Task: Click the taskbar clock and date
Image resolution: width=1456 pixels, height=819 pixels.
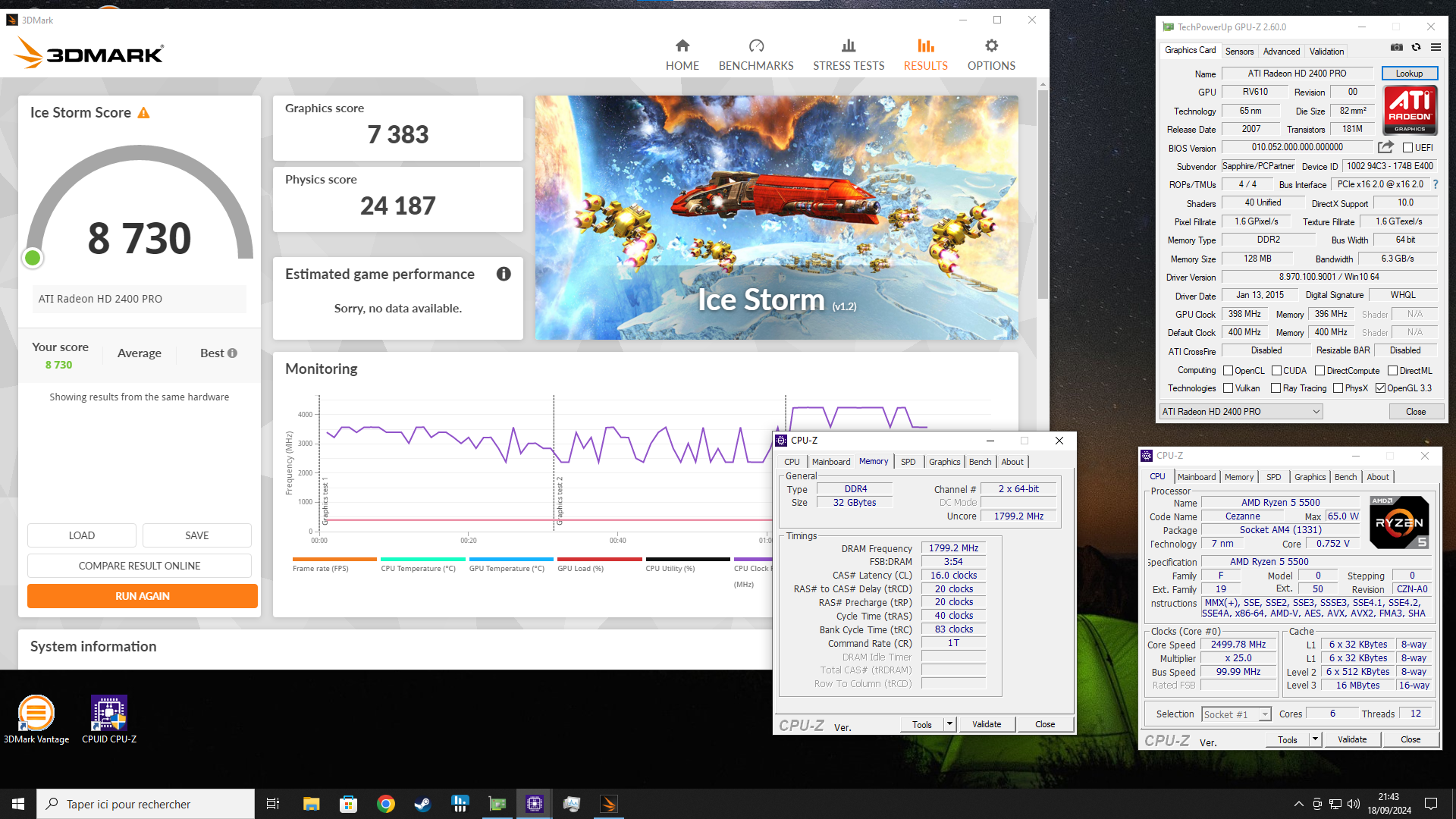Action: coord(1389,804)
